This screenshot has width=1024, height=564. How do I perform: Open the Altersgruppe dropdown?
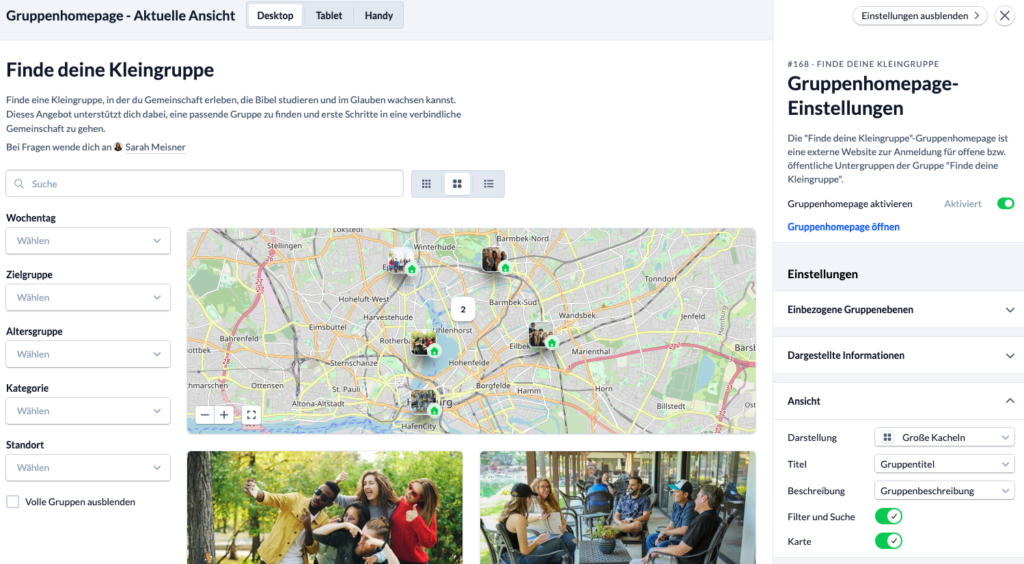tap(88, 354)
